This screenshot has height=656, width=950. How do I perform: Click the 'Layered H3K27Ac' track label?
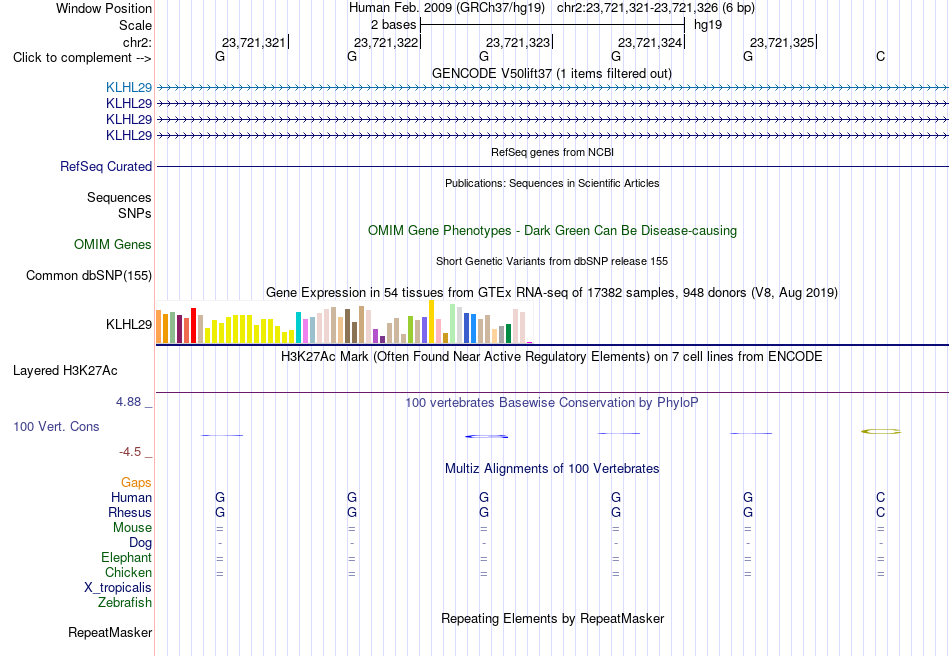[x=65, y=371]
